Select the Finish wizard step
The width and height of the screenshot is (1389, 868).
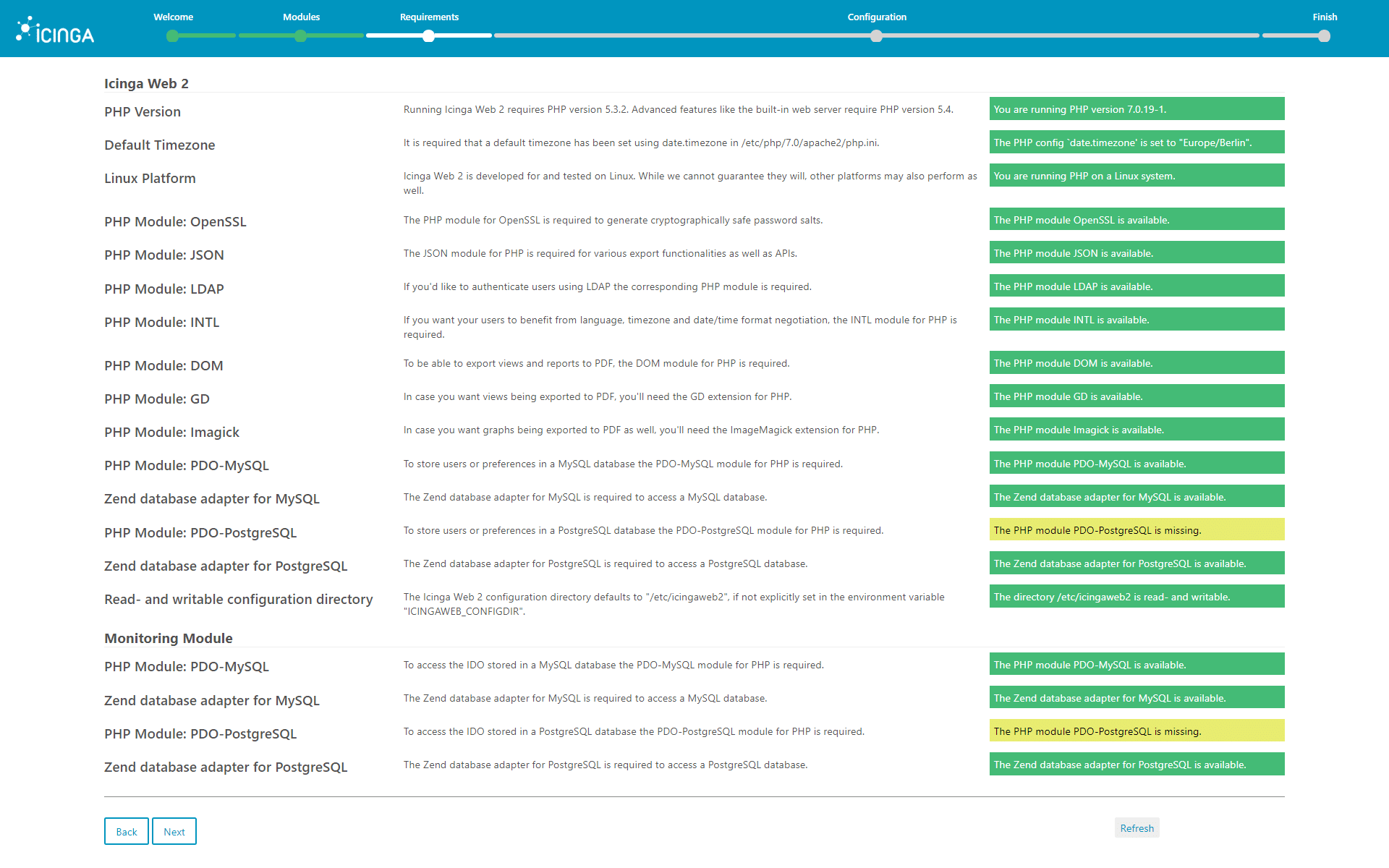(1325, 17)
